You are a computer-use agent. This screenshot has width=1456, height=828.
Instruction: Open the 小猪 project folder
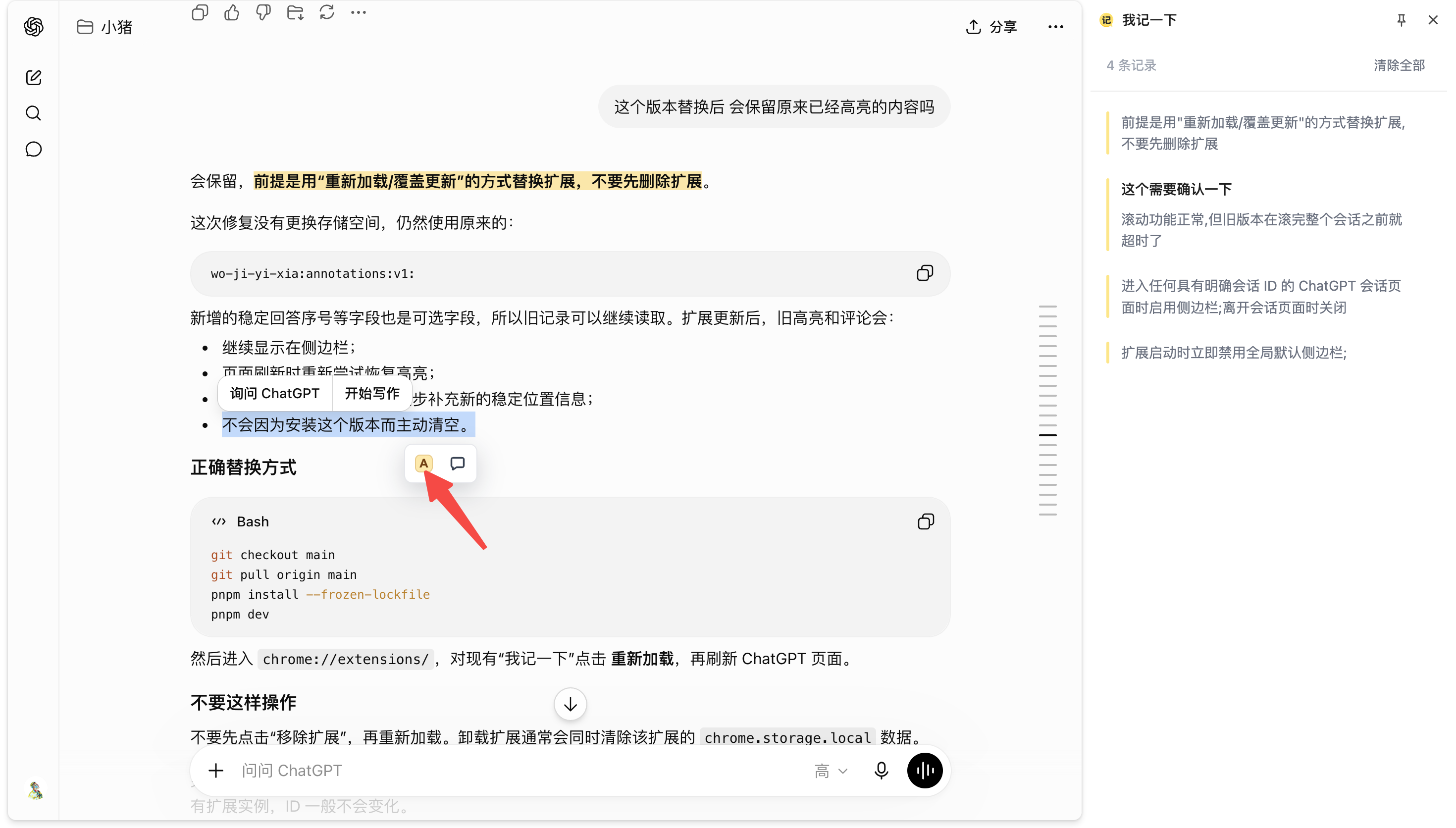[x=105, y=27]
